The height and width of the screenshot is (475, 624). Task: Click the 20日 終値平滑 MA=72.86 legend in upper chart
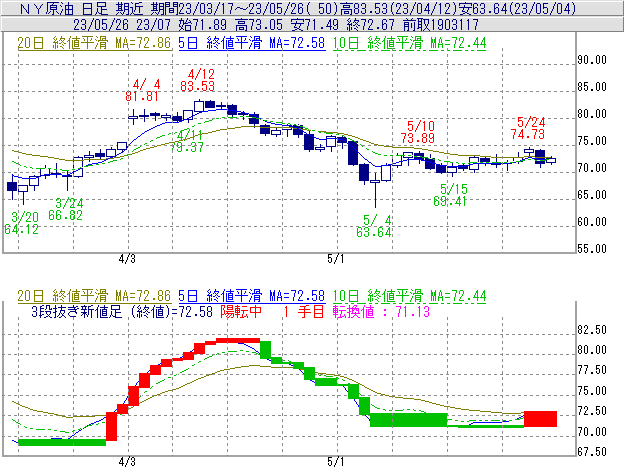pos(94,43)
